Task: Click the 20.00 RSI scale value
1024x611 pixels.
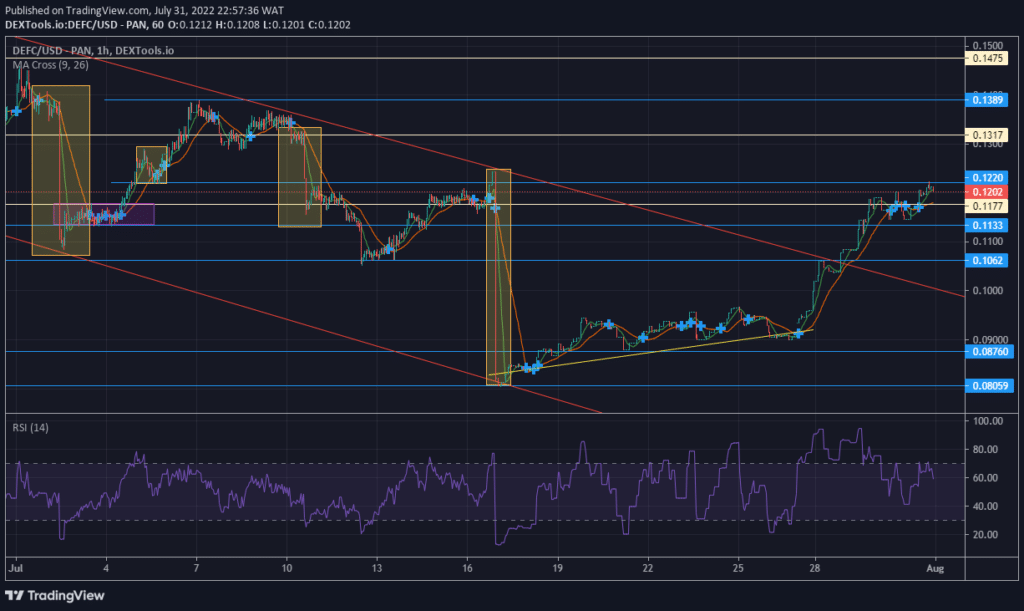Action: point(985,535)
